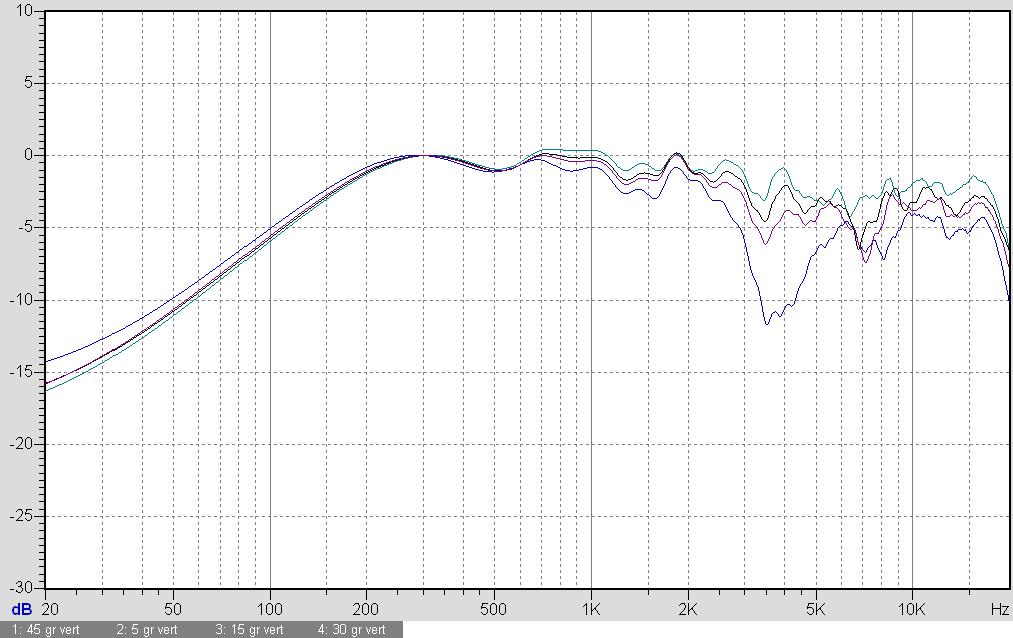Click the 1K frequency axis label

tap(591, 609)
